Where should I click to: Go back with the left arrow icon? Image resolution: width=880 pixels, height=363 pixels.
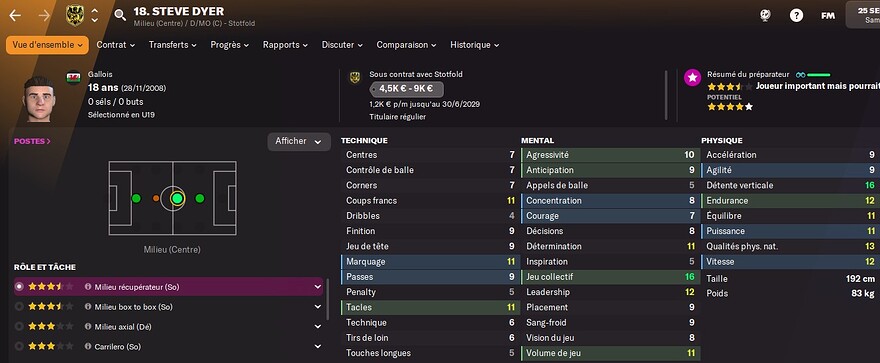click(15, 16)
